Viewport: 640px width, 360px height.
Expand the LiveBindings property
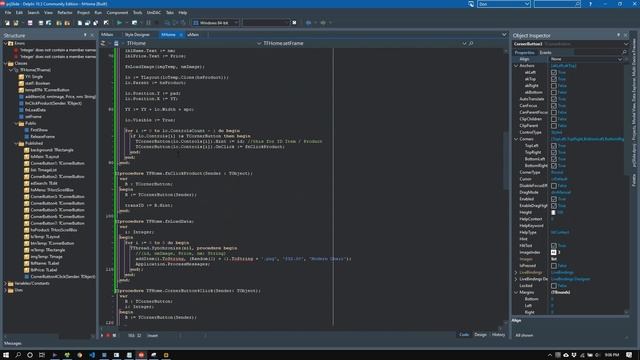(x=516, y=272)
